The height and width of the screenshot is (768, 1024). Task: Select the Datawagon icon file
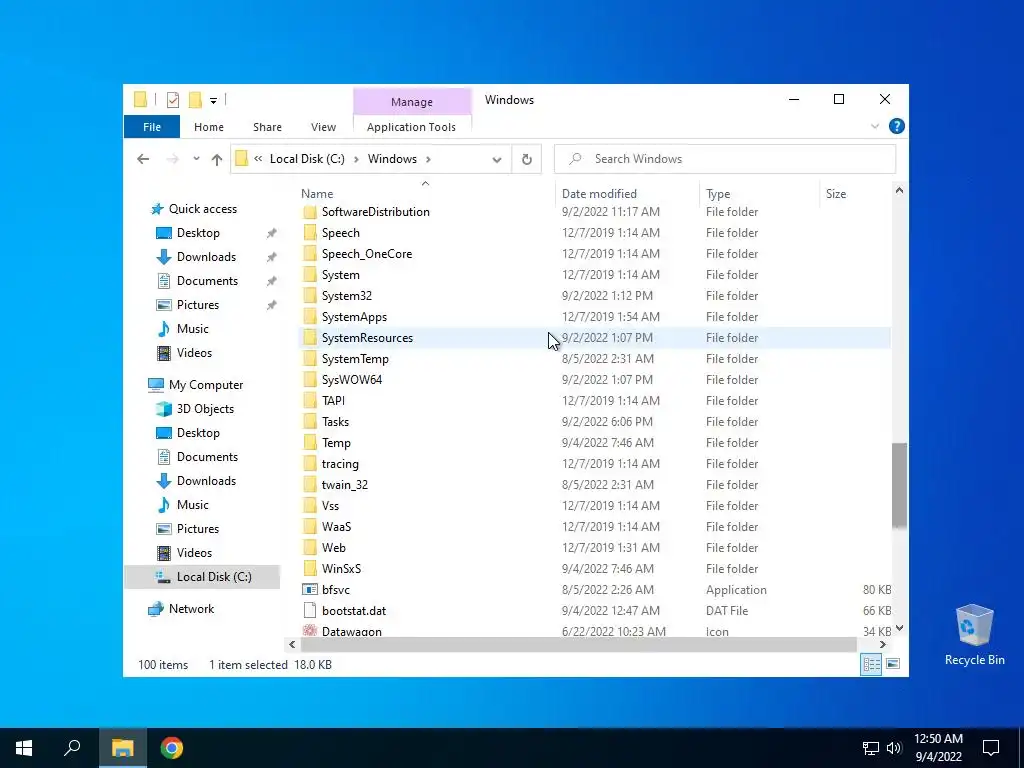click(x=310, y=631)
